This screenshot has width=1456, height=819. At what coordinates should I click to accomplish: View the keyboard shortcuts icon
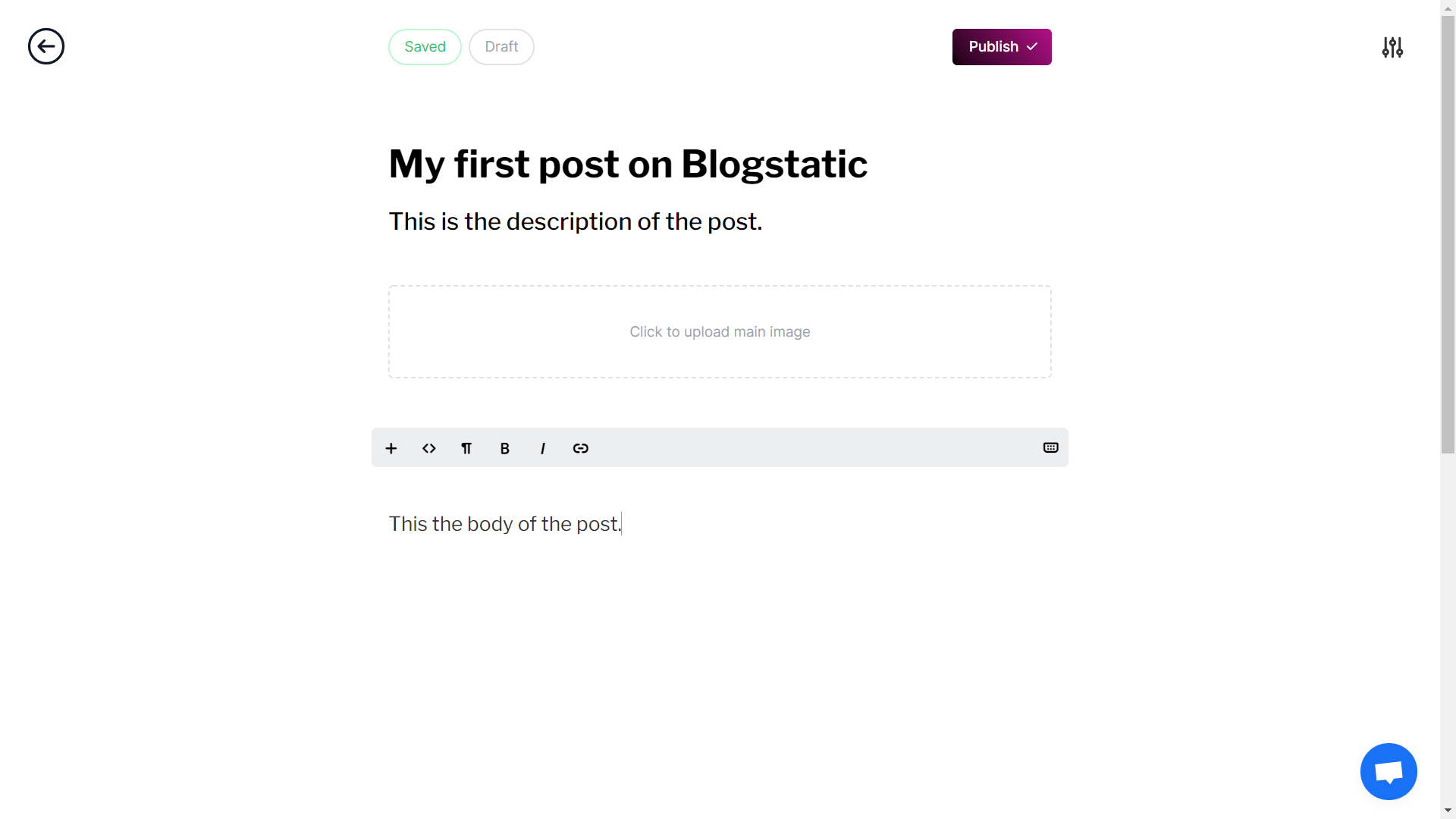[1050, 447]
